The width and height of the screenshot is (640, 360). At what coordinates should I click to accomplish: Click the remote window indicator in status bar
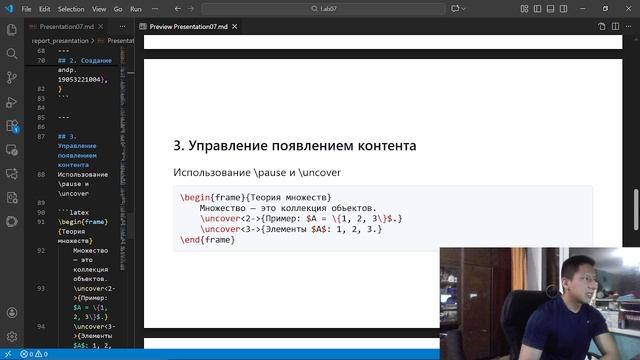(x=7, y=354)
